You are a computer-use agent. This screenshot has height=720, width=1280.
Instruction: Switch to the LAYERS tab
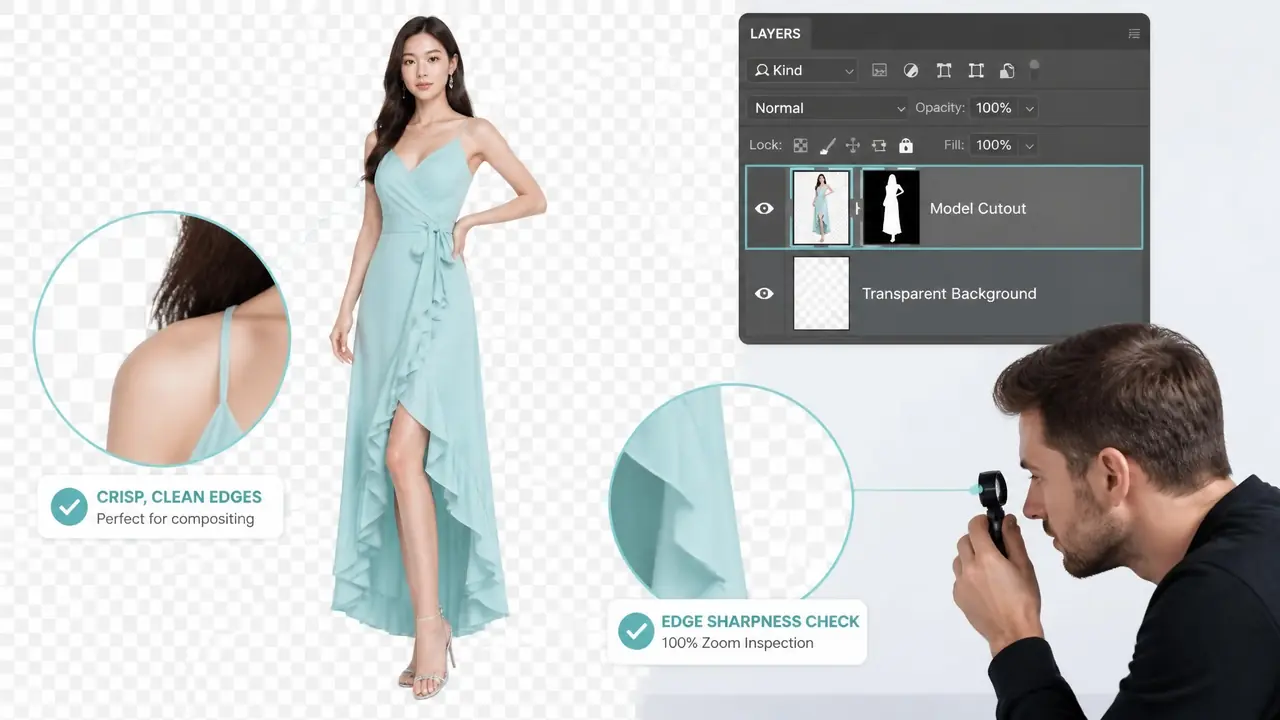tap(775, 33)
